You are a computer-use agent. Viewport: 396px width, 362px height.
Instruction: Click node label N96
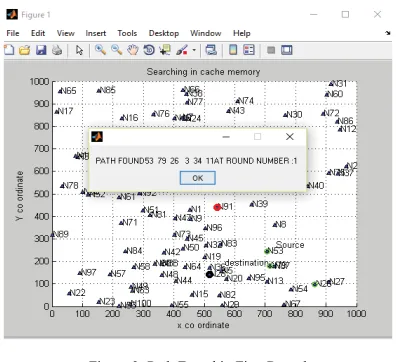[x=215, y=228]
